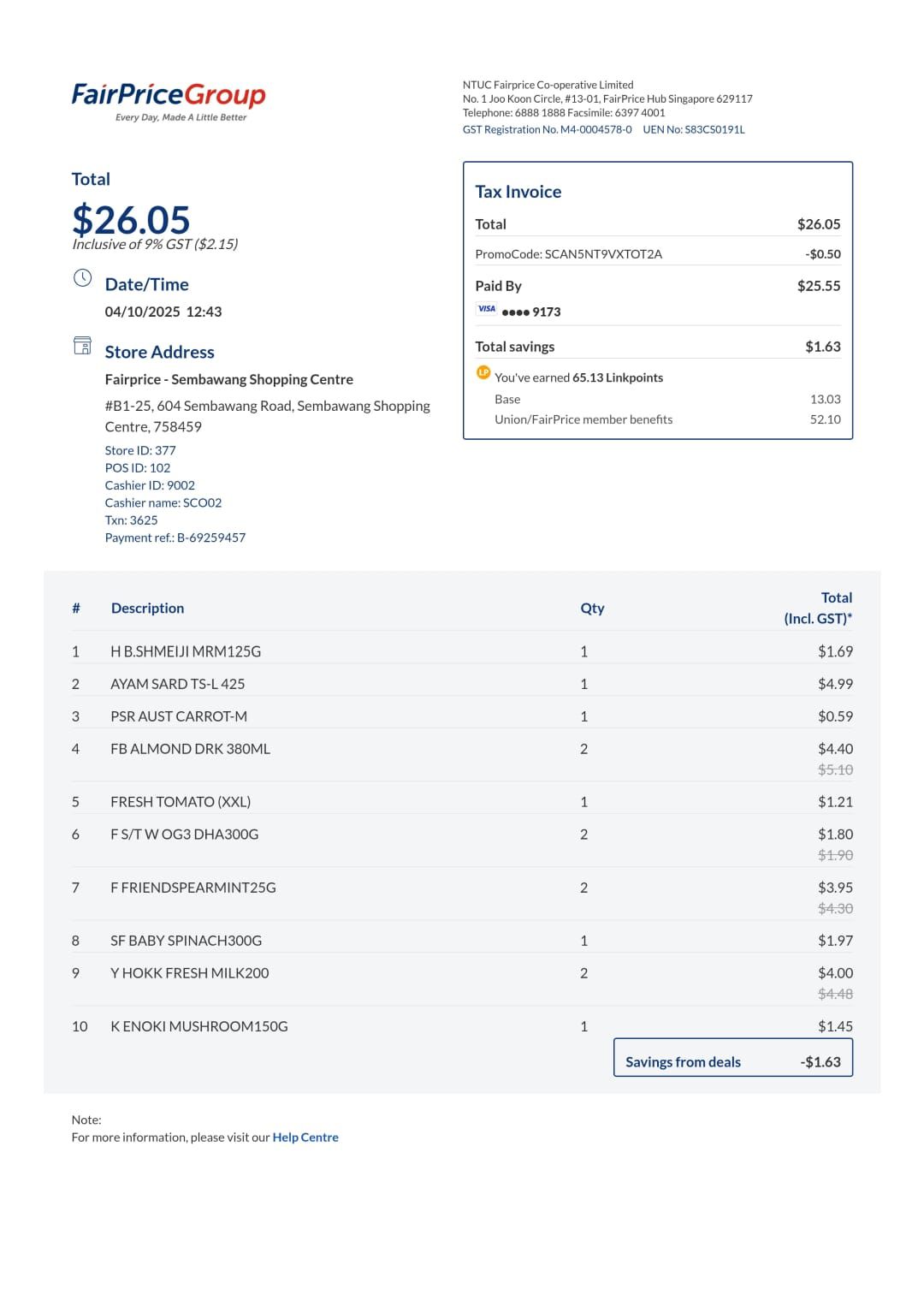Click item SF BABY SPINACH300G
This screenshot has width=924, height=1307.
point(187,941)
